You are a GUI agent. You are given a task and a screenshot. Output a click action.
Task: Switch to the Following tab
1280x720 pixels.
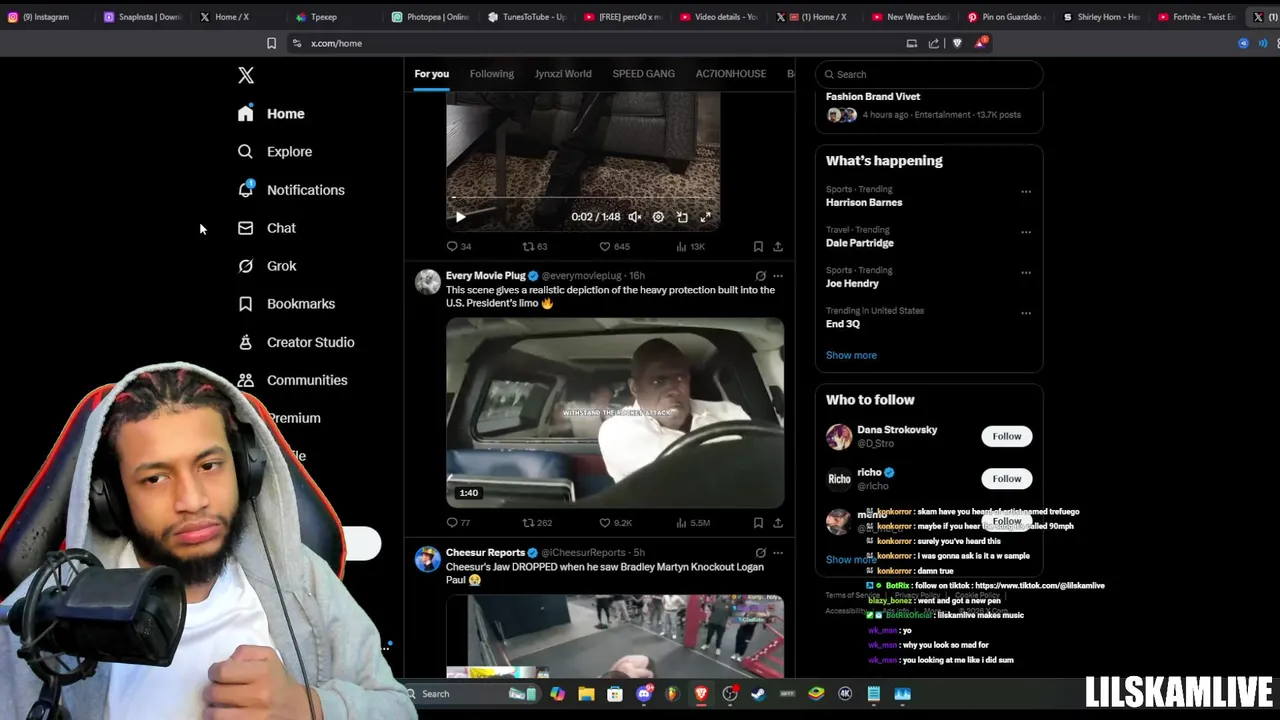coord(492,74)
